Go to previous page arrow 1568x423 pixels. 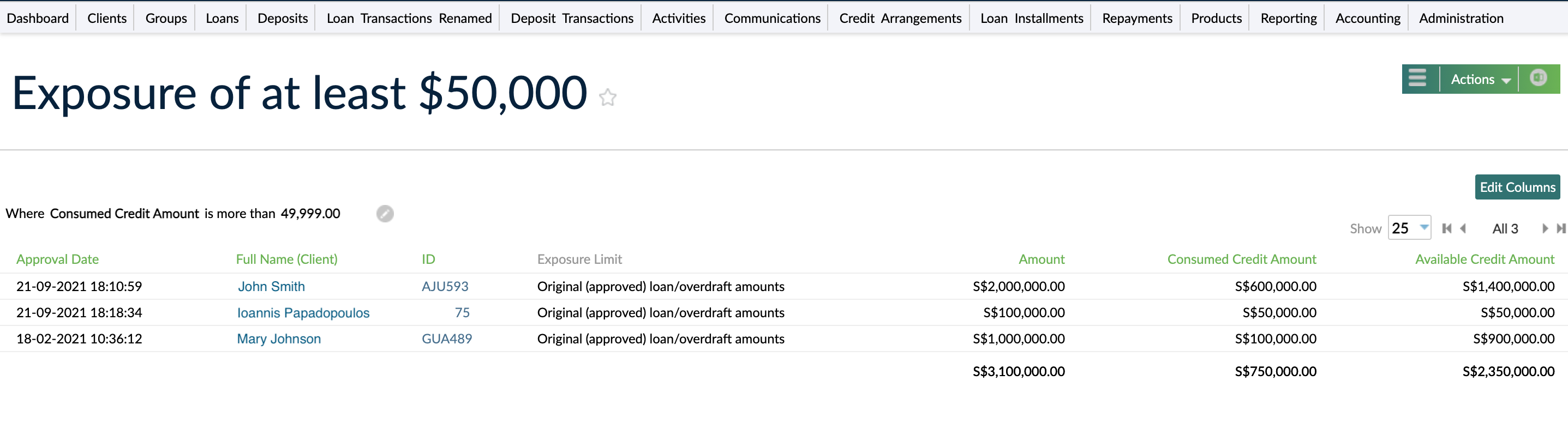pyautogui.click(x=1463, y=228)
